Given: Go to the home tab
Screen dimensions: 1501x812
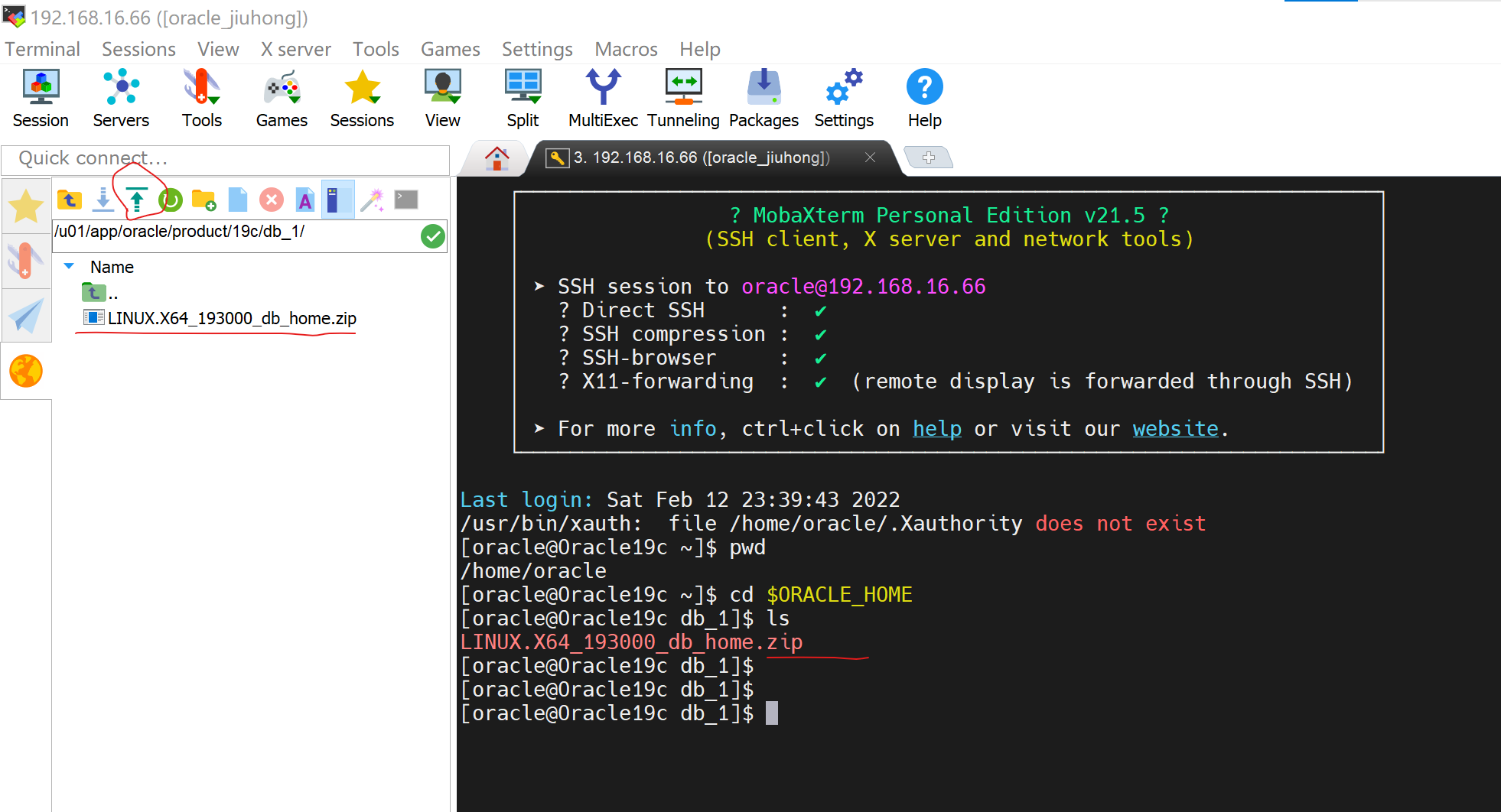Looking at the screenshot, I should (x=497, y=158).
